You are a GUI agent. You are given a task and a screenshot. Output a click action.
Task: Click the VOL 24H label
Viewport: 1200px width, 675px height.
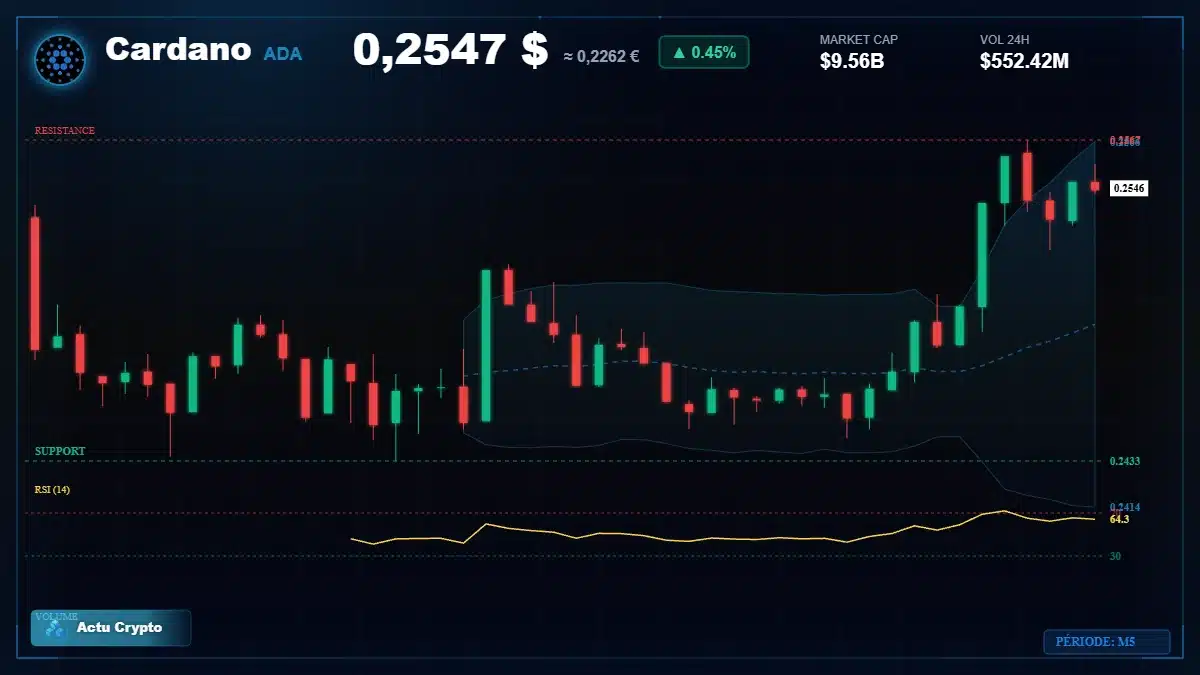pos(1005,40)
